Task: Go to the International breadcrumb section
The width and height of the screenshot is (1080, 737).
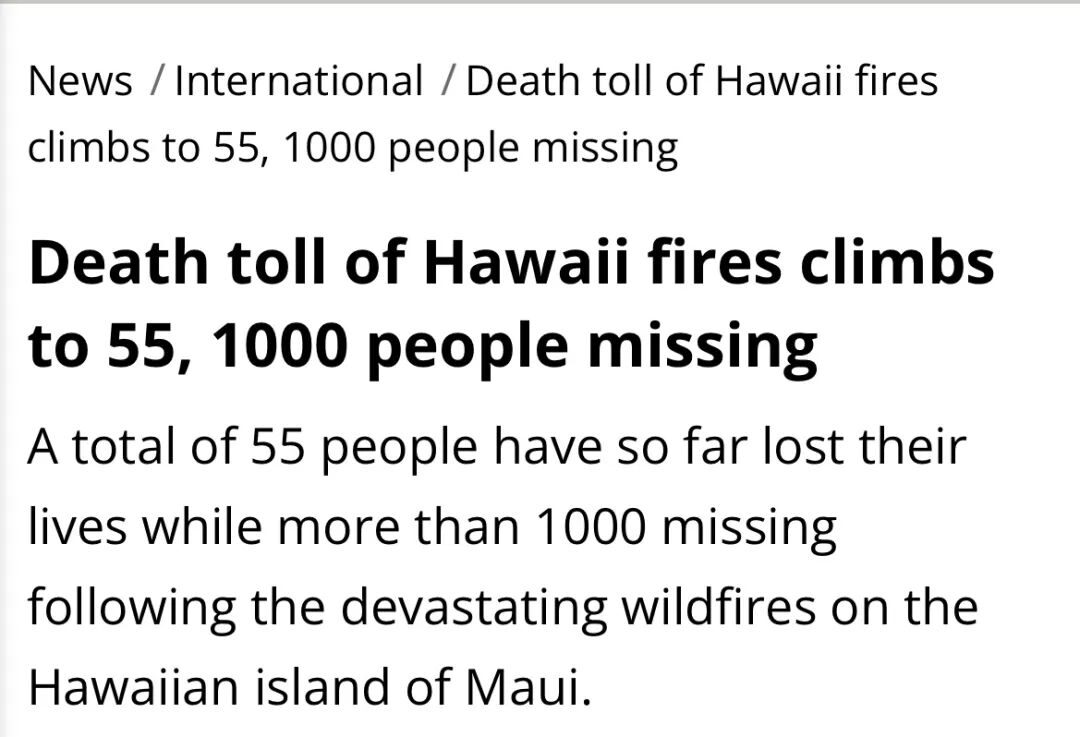Action: 299,81
